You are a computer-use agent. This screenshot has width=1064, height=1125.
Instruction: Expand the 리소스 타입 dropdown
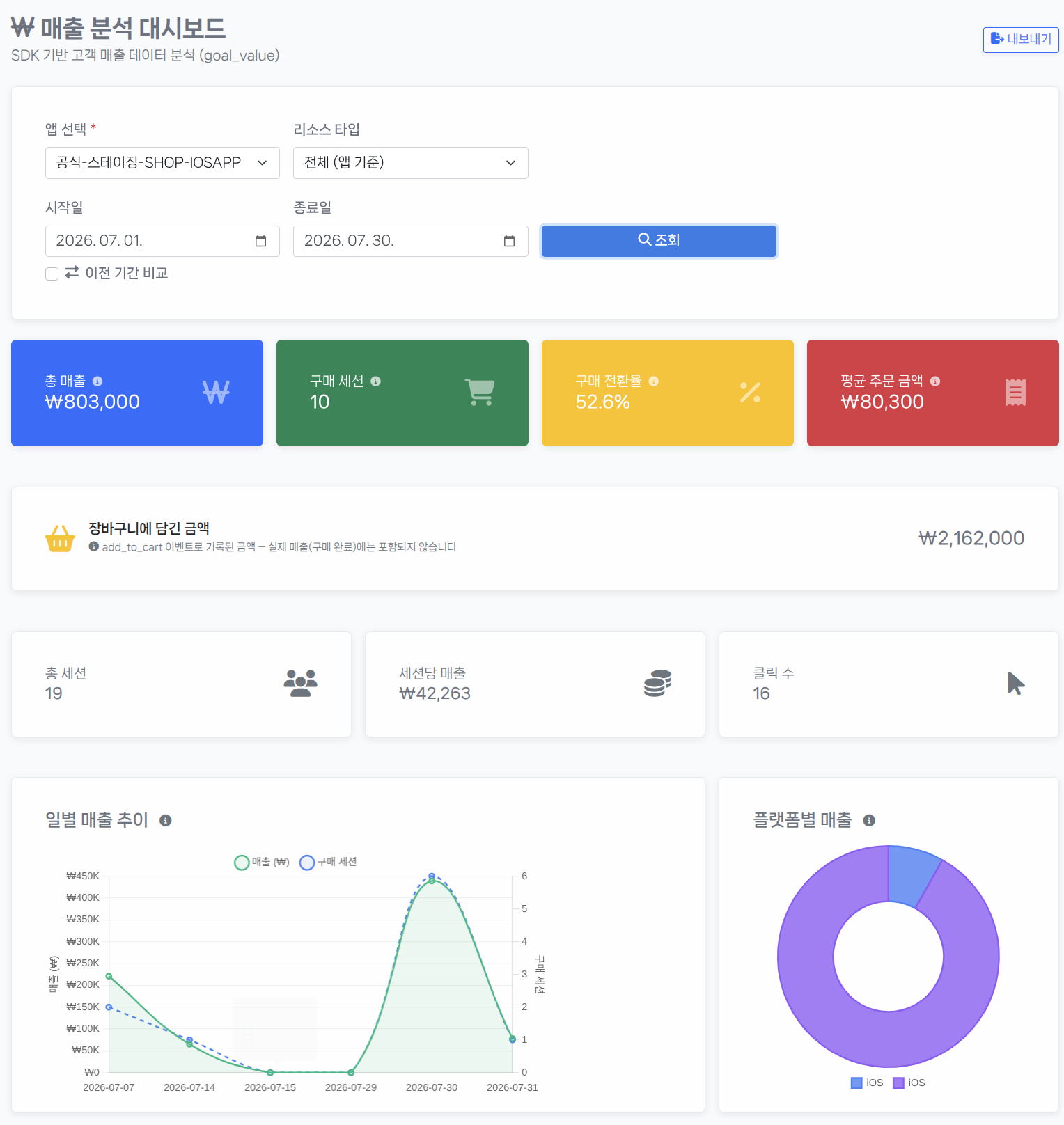click(x=410, y=163)
